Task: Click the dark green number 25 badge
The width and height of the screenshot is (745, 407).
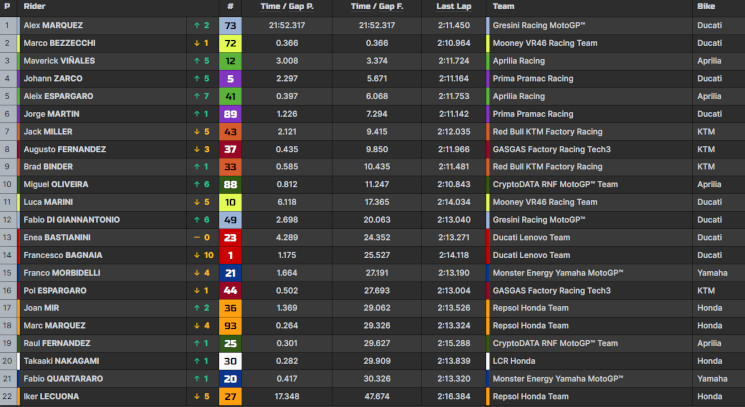Action: (230, 343)
